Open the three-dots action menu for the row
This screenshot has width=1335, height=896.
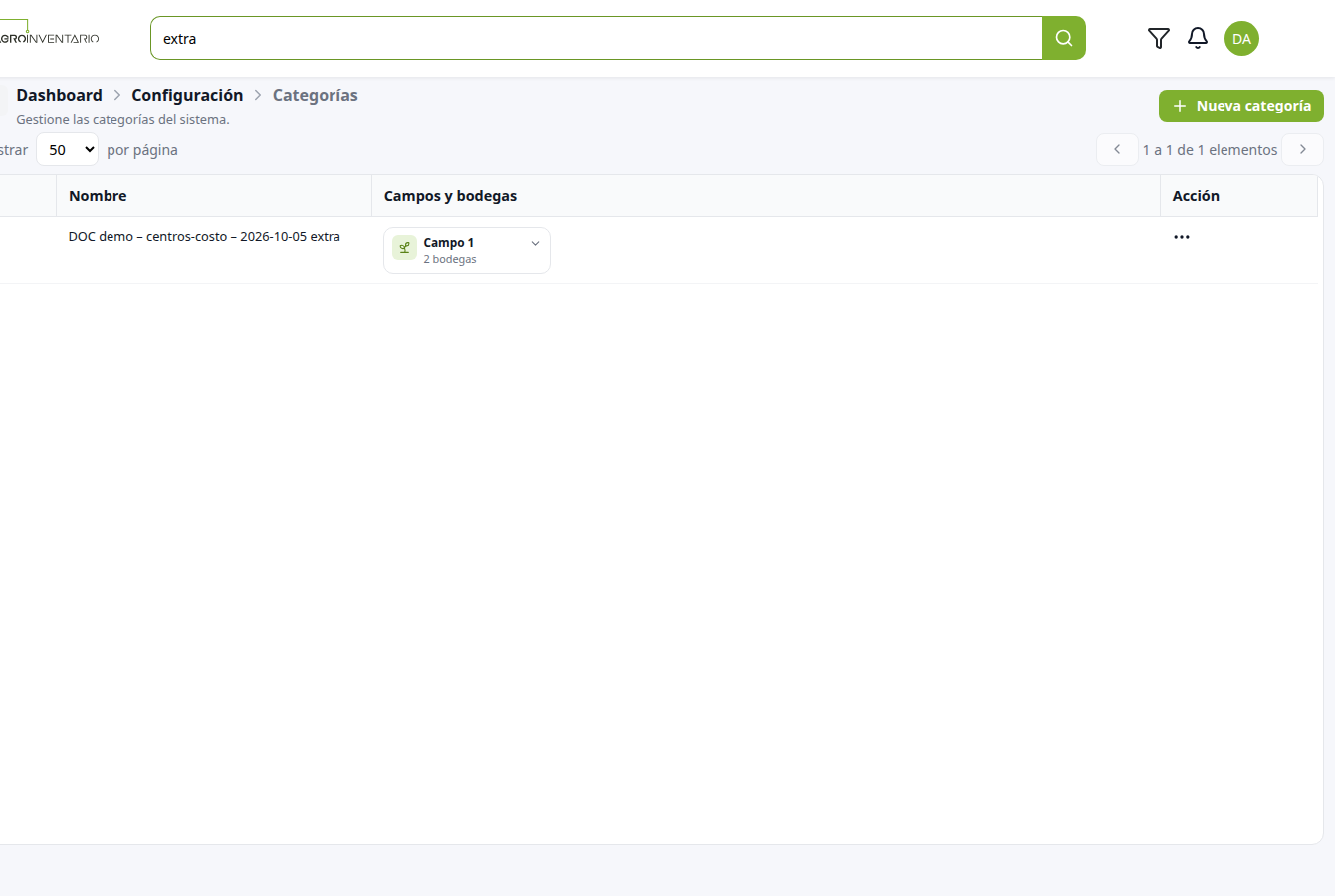(x=1182, y=237)
